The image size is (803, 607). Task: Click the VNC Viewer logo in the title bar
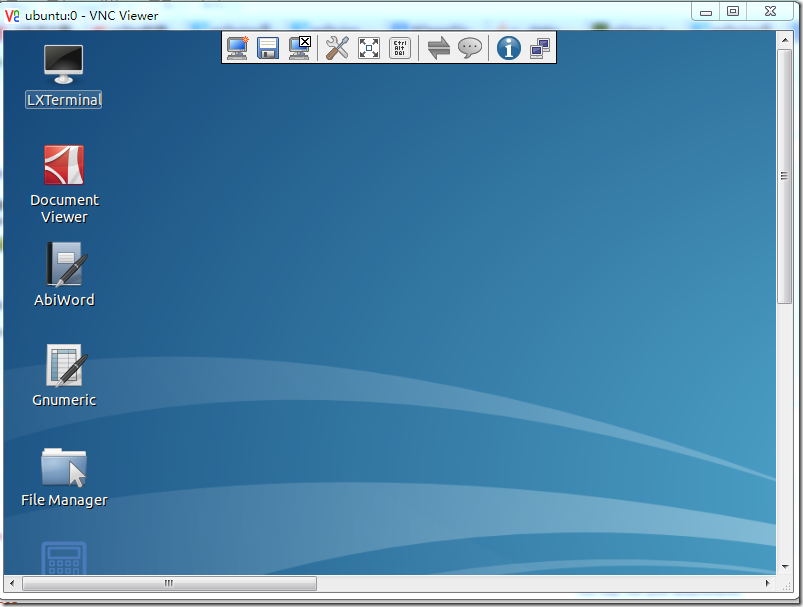coord(12,15)
